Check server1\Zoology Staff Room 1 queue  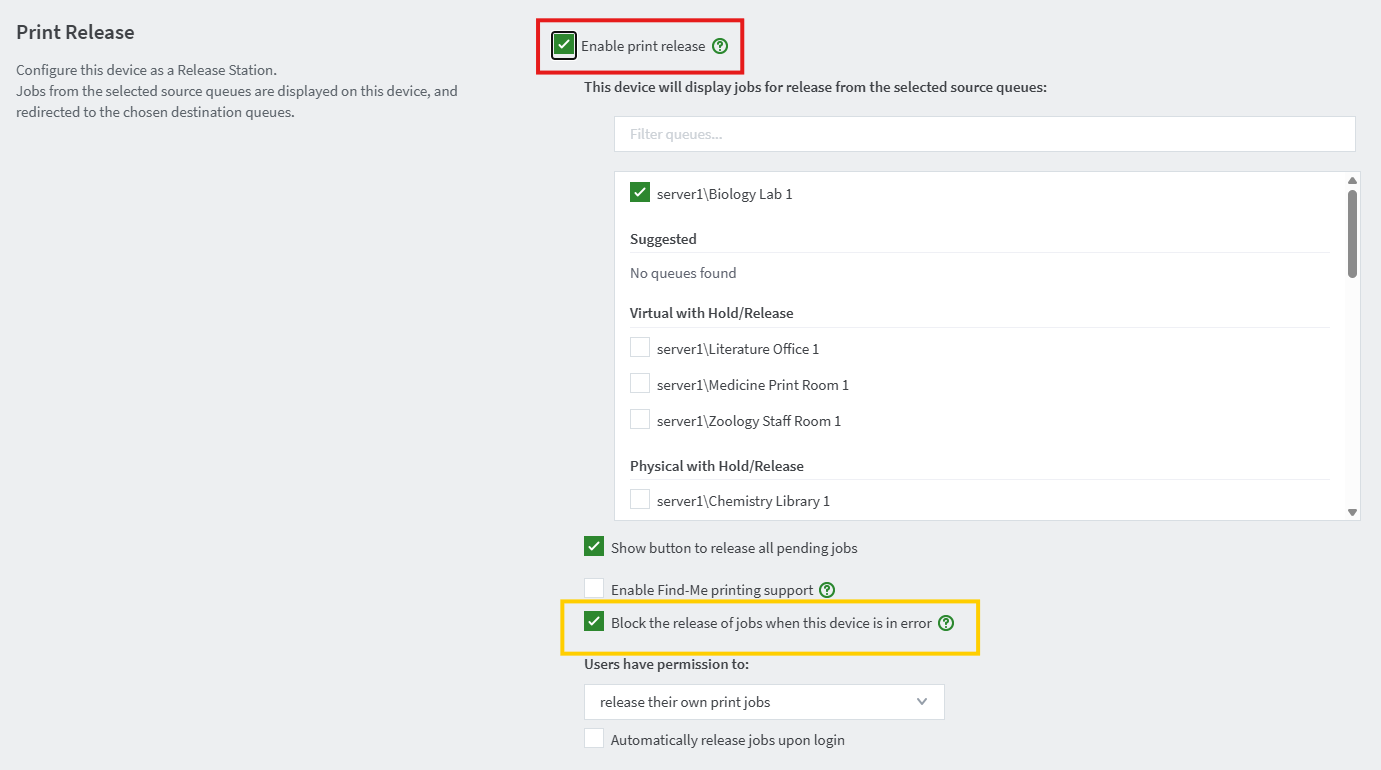(640, 420)
